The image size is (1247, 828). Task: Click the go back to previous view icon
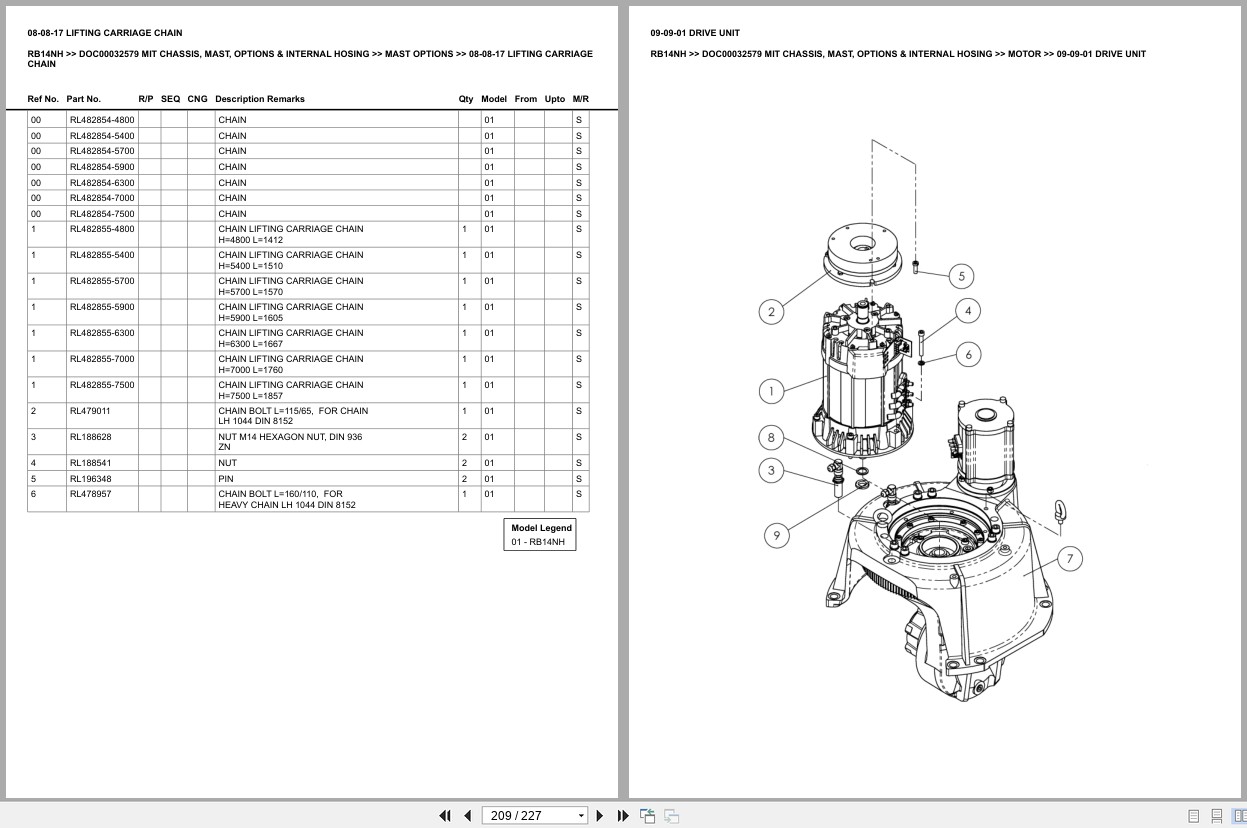tap(648, 816)
